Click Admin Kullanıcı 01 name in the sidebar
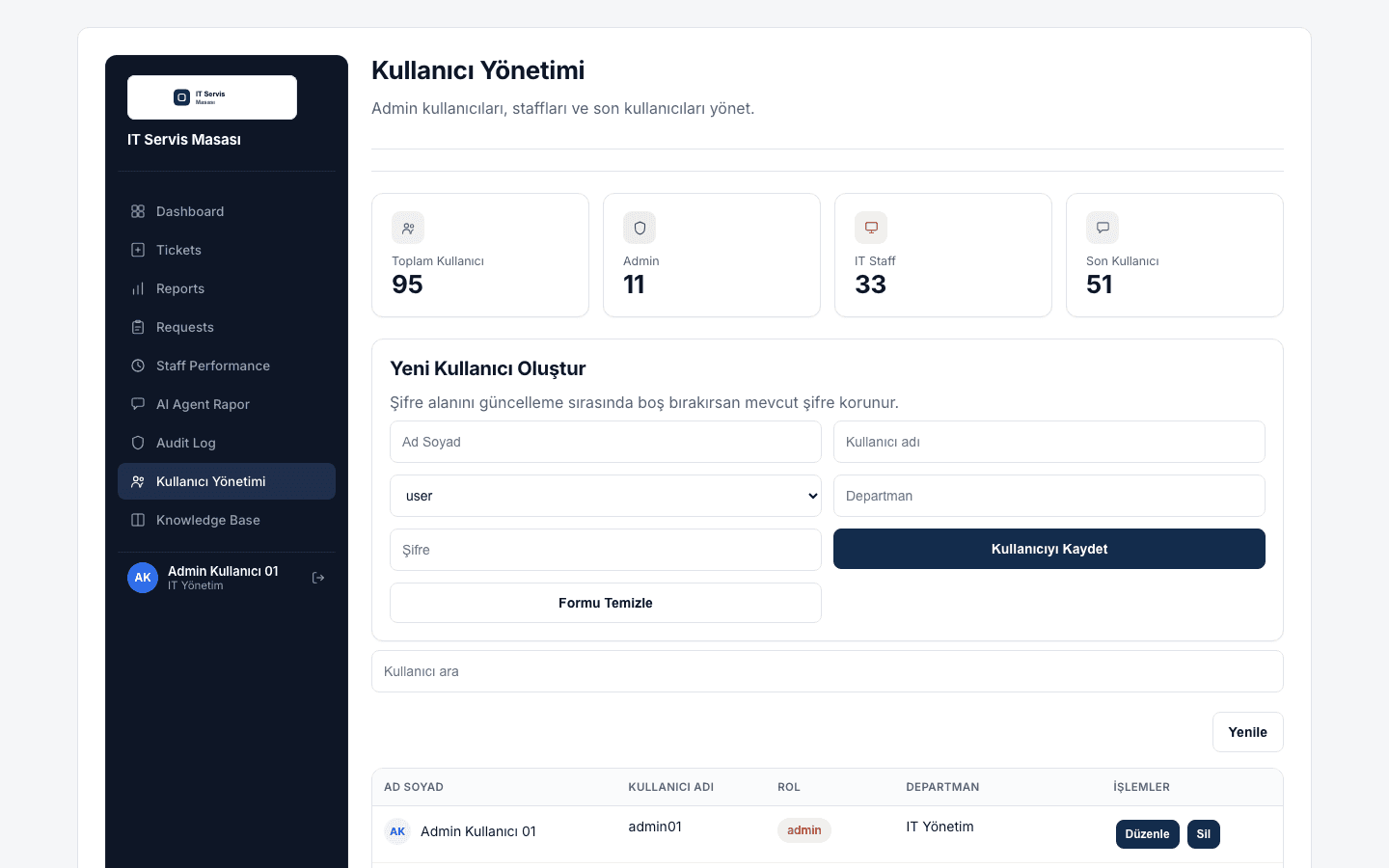 click(223, 571)
